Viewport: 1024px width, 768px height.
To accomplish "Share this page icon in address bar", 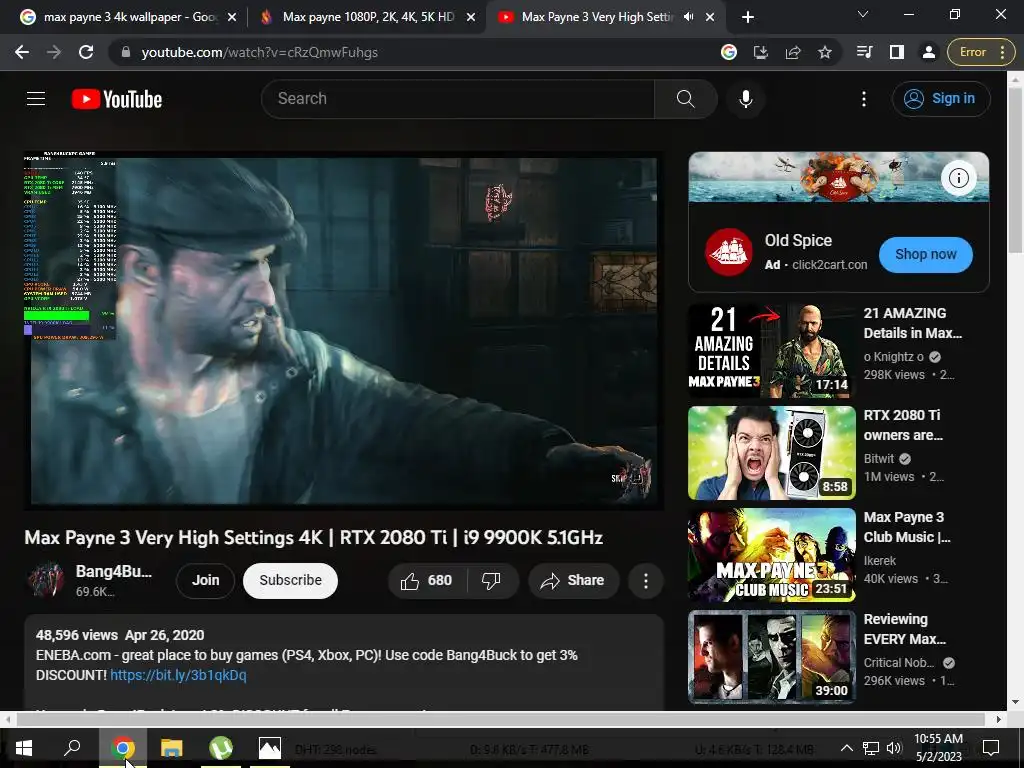I will [793, 52].
